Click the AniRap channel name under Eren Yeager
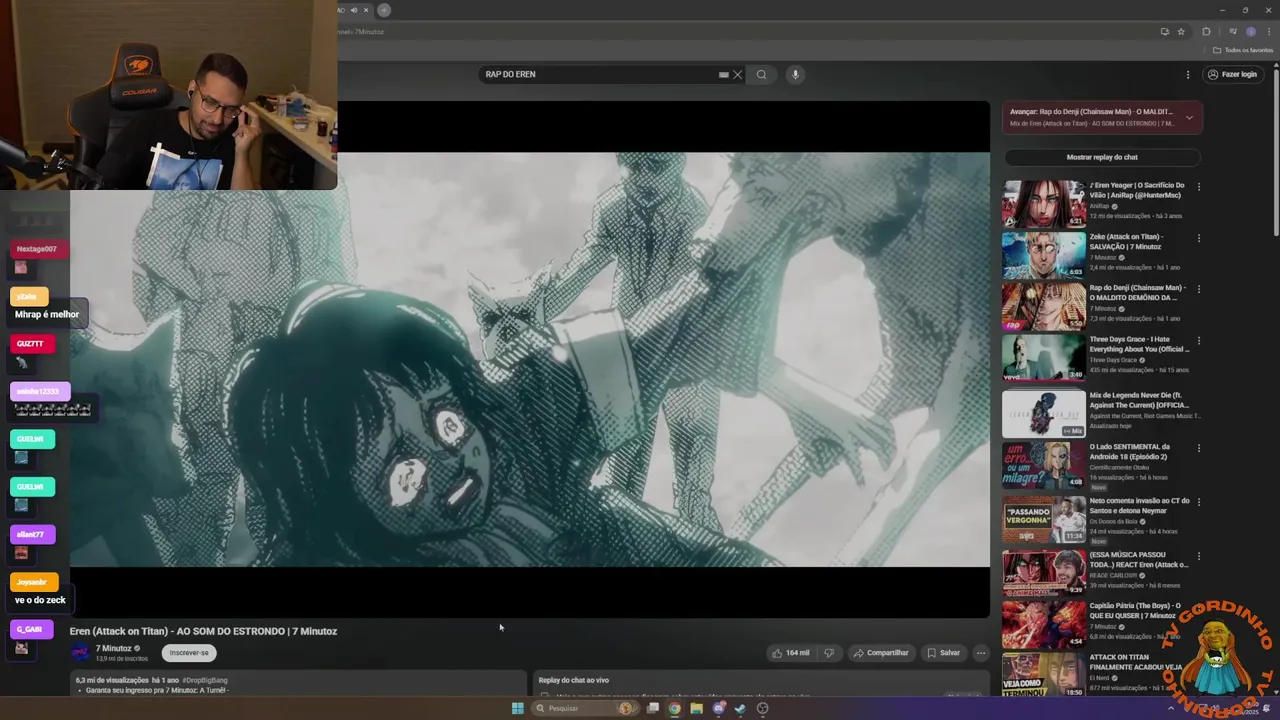Image resolution: width=1280 pixels, height=720 pixels. pos(1100,206)
